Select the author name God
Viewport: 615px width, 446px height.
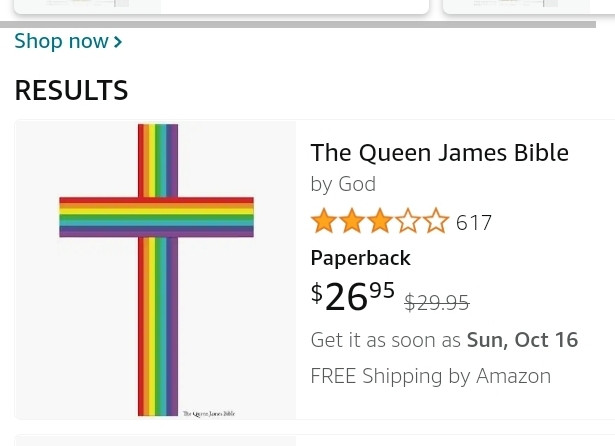(x=357, y=184)
